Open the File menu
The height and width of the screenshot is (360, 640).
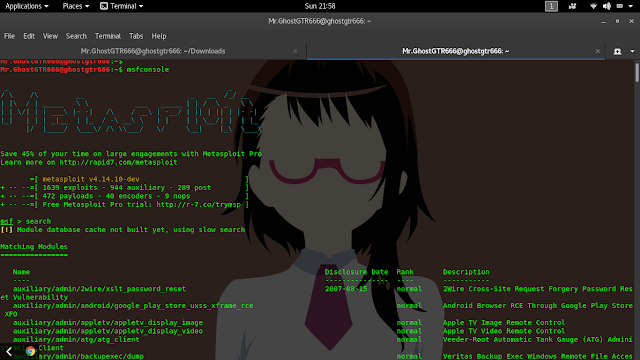(9, 36)
